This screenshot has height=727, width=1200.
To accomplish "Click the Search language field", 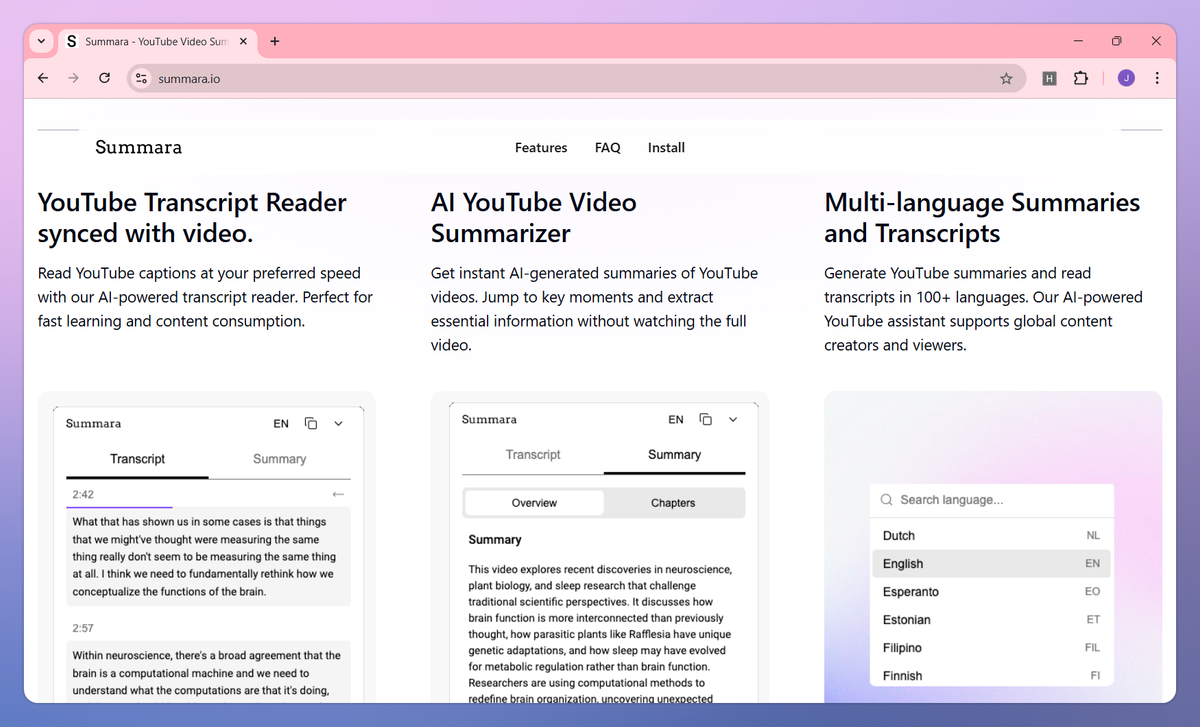I will click(x=992, y=500).
